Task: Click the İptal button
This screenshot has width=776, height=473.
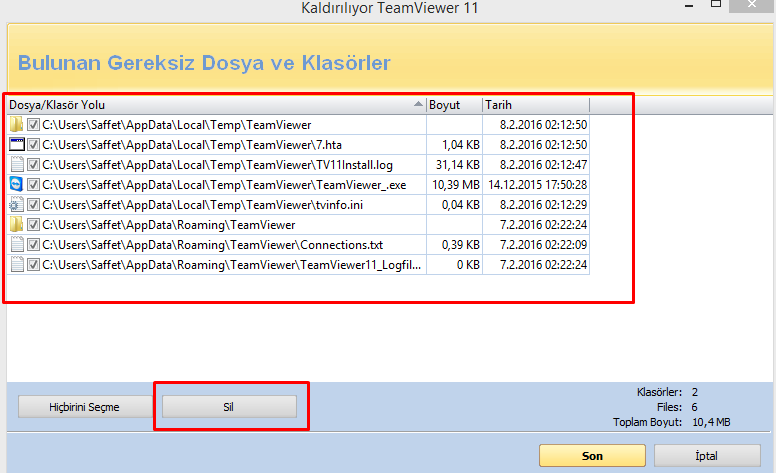Action: point(707,456)
